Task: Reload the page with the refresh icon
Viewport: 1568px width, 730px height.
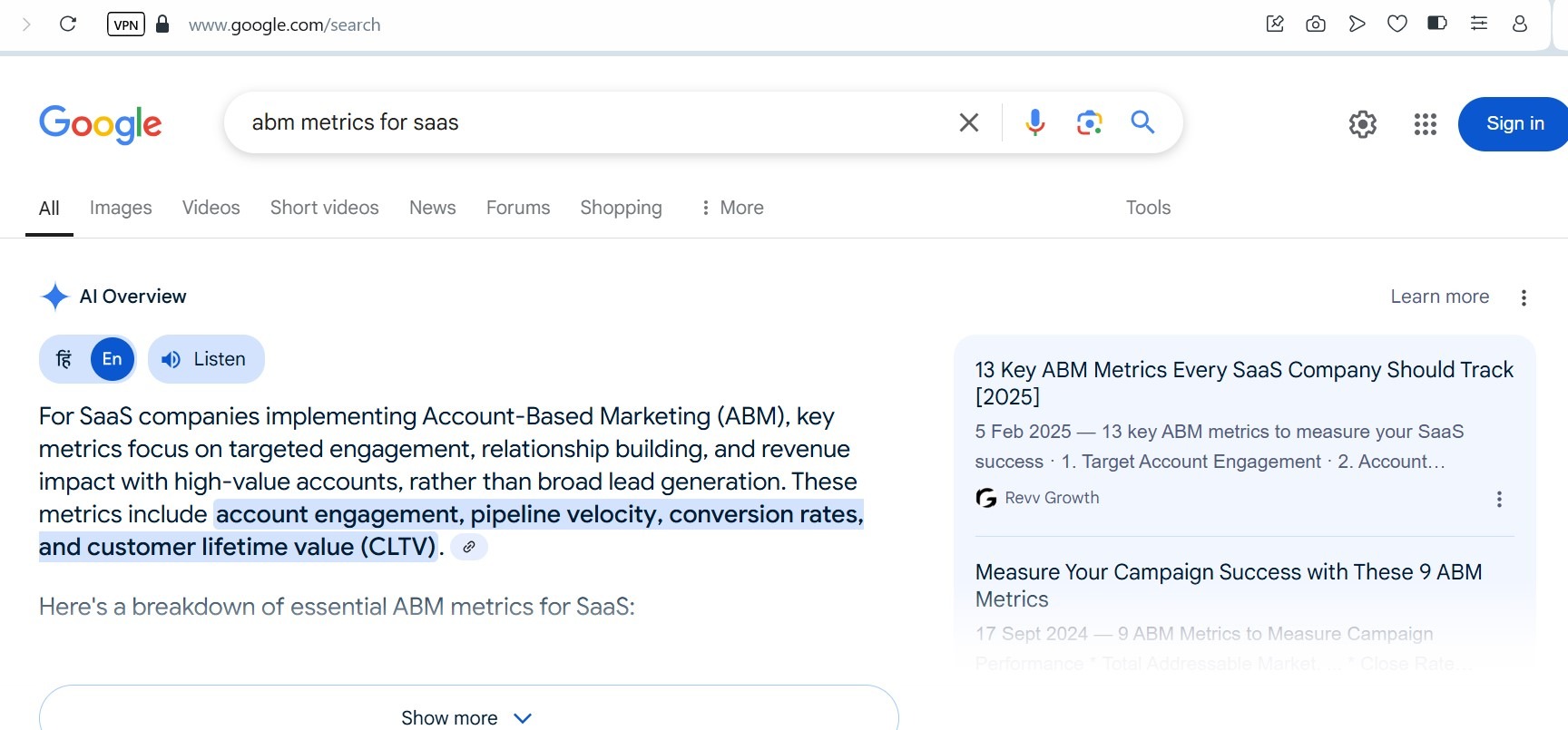Action: point(67,24)
